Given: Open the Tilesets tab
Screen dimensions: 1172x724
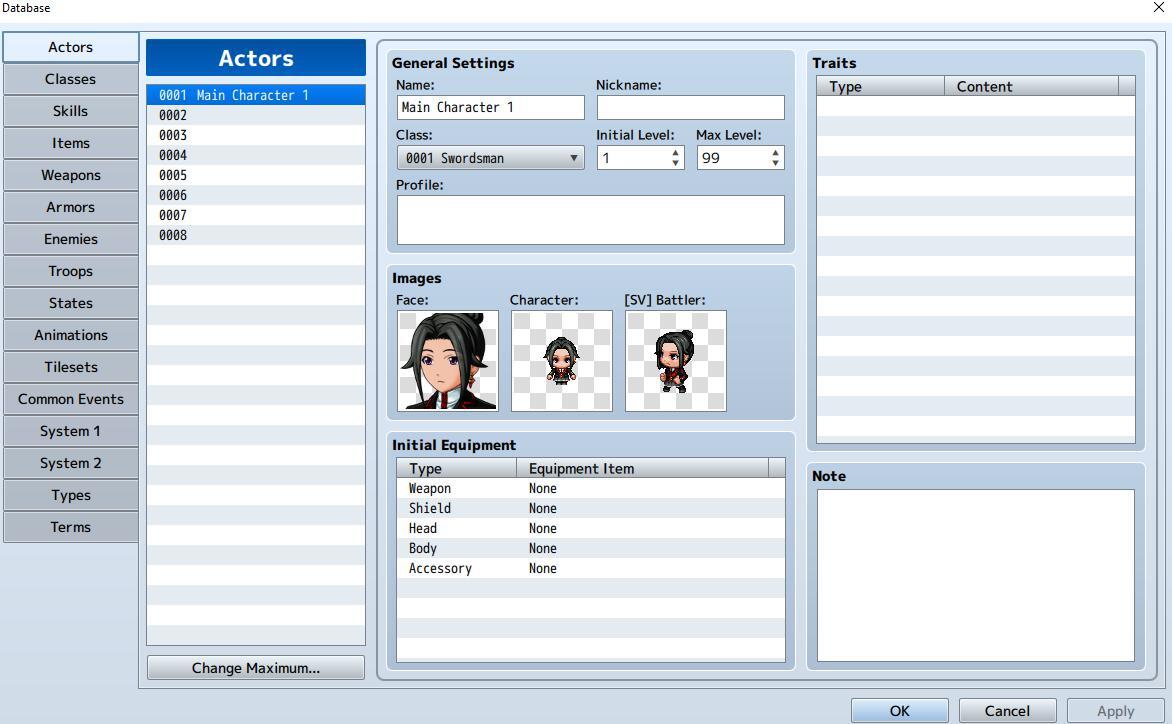Looking at the screenshot, I should (70, 367).
